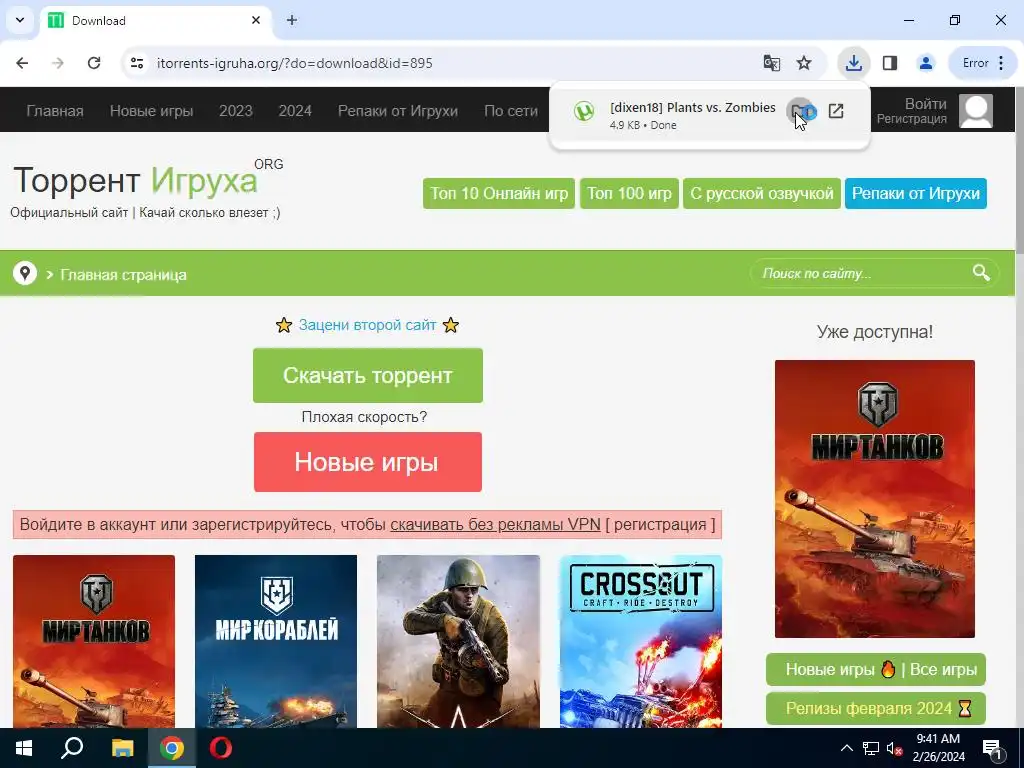This screenshot has width=1024, height=768.
Task: Open File Explorer from taskbar
Action: (122, 748)
